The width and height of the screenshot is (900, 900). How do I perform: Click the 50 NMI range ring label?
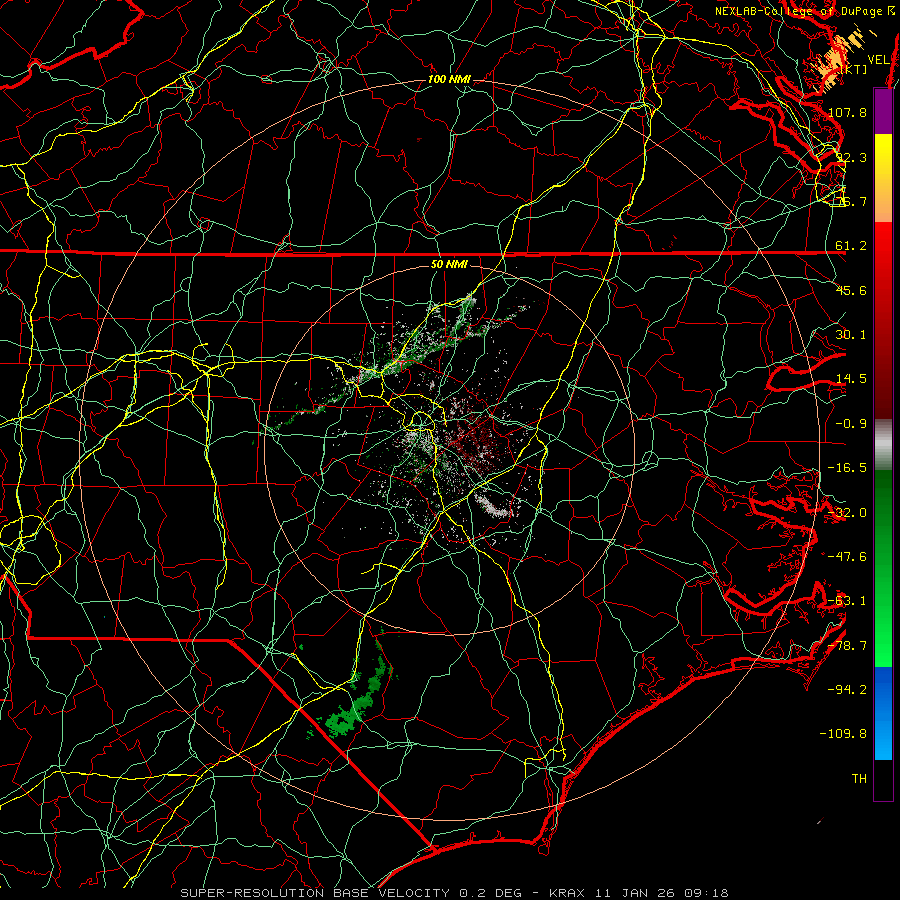click(449, 265)
